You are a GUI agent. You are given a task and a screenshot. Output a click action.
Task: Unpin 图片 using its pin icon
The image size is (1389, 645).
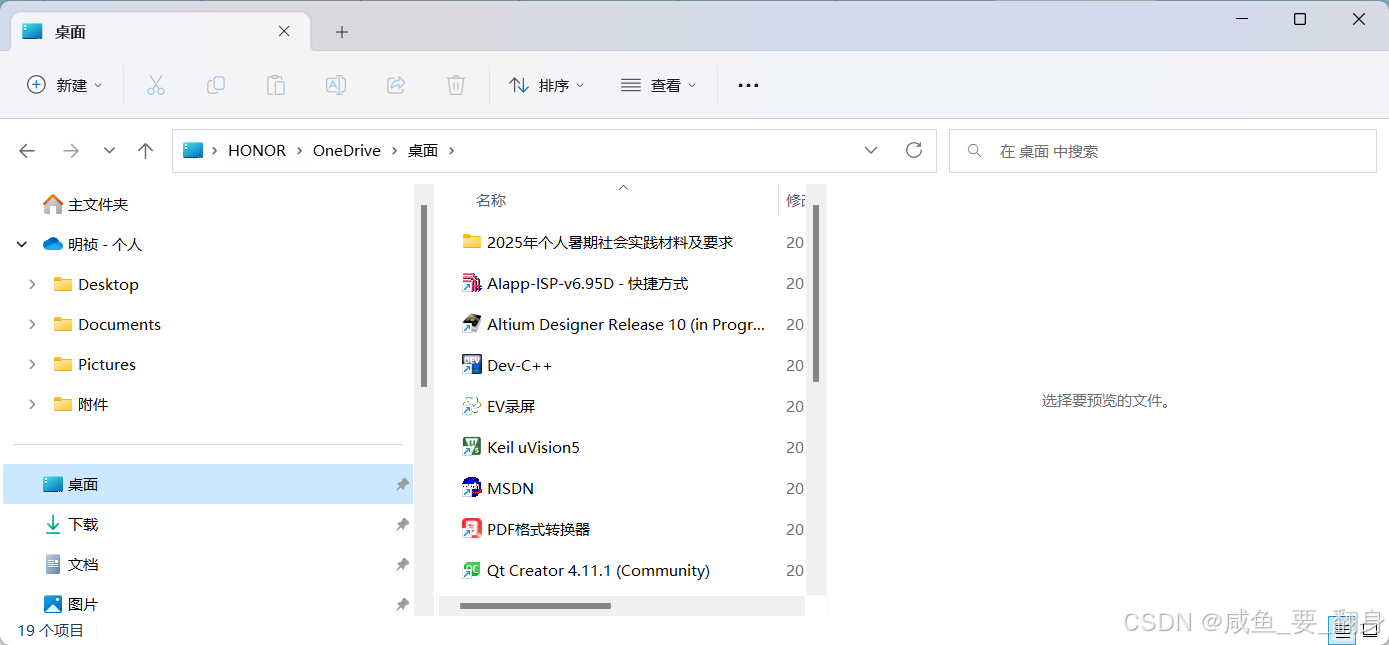click(x=402, y=604)
